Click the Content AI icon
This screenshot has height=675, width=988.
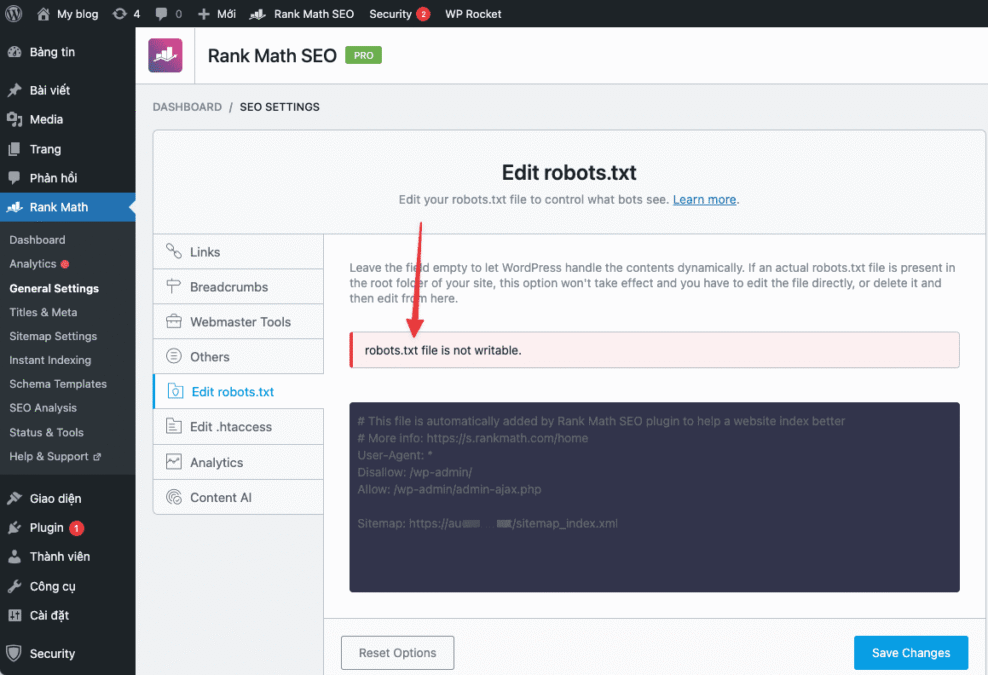(x=174, y=497)
